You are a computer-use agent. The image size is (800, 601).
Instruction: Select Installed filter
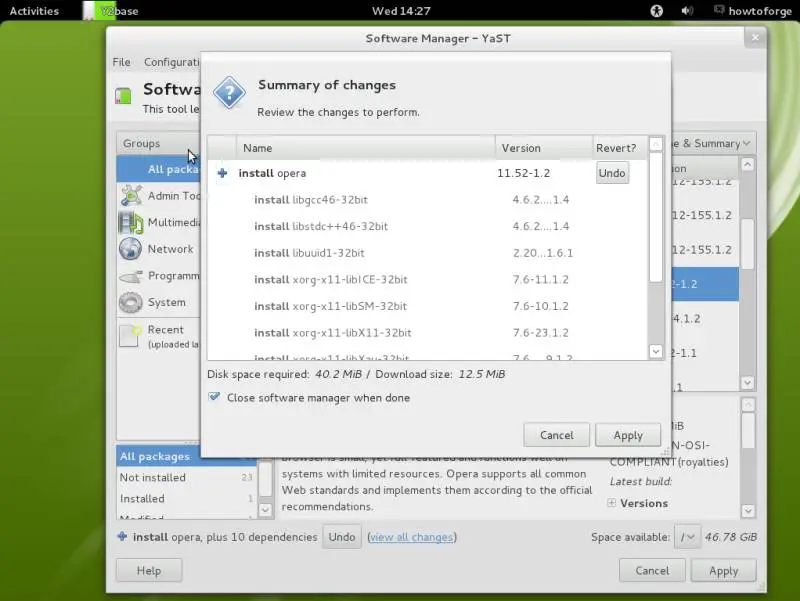(186, 498)
